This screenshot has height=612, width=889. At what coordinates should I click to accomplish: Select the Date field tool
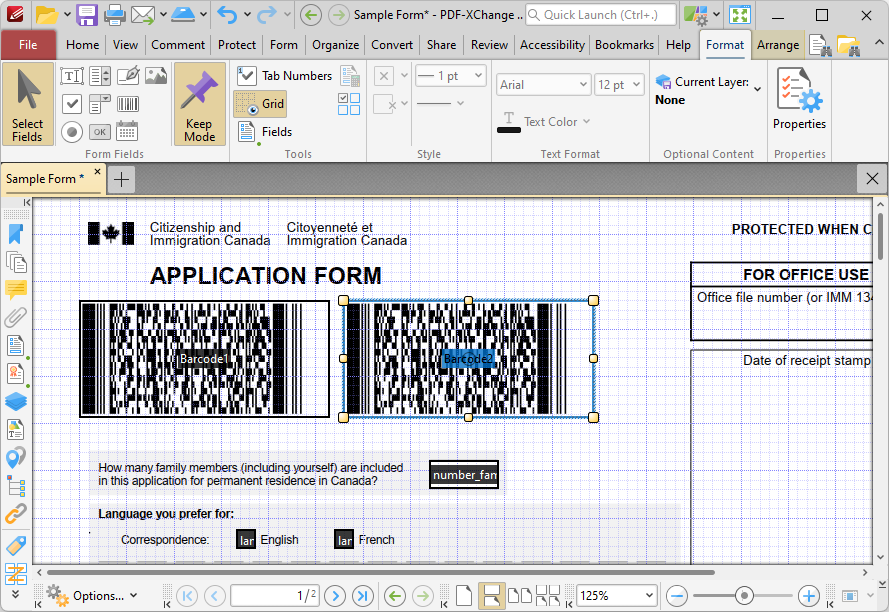(127, 131)
